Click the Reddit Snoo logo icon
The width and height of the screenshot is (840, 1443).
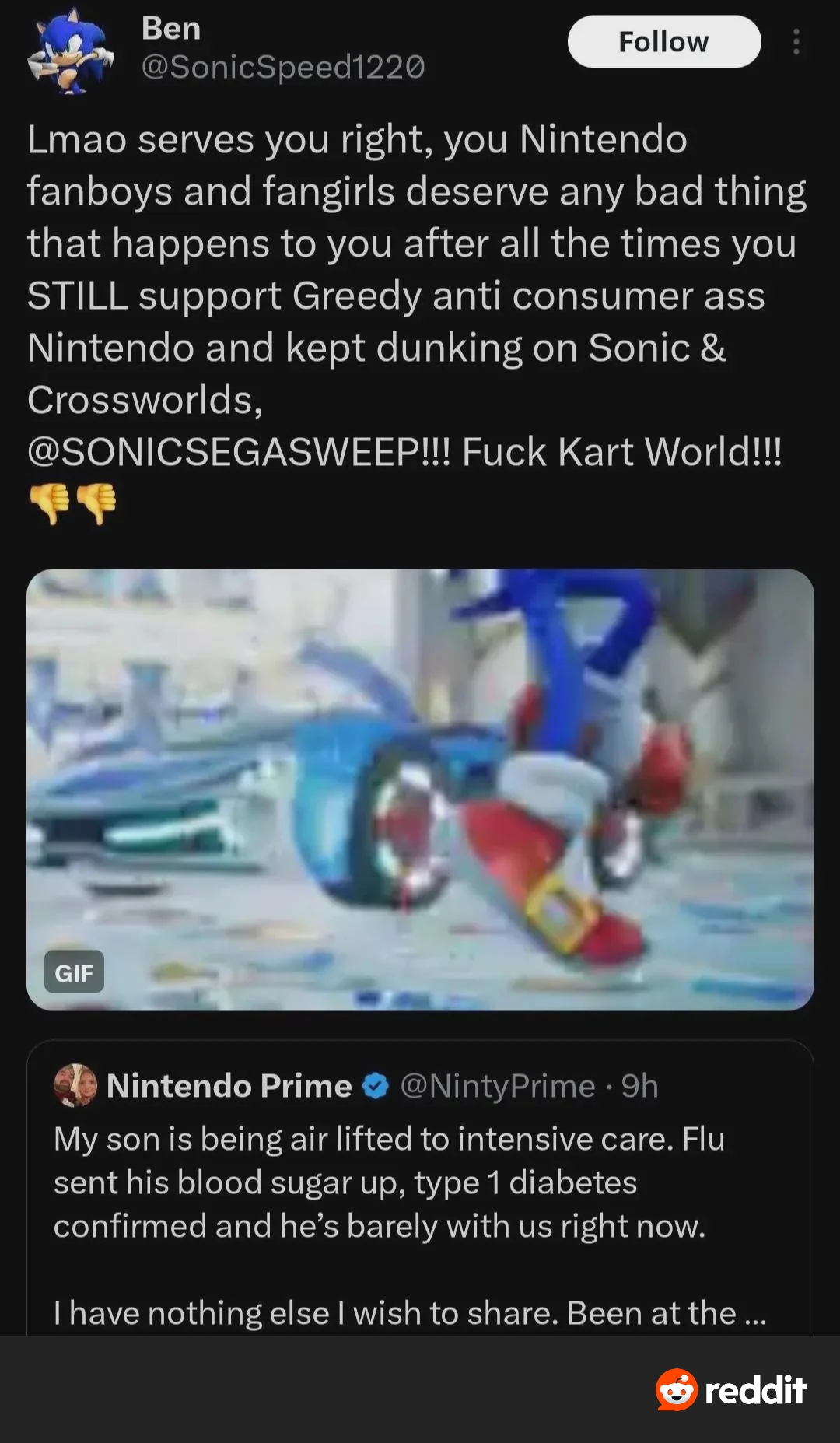676,1390
